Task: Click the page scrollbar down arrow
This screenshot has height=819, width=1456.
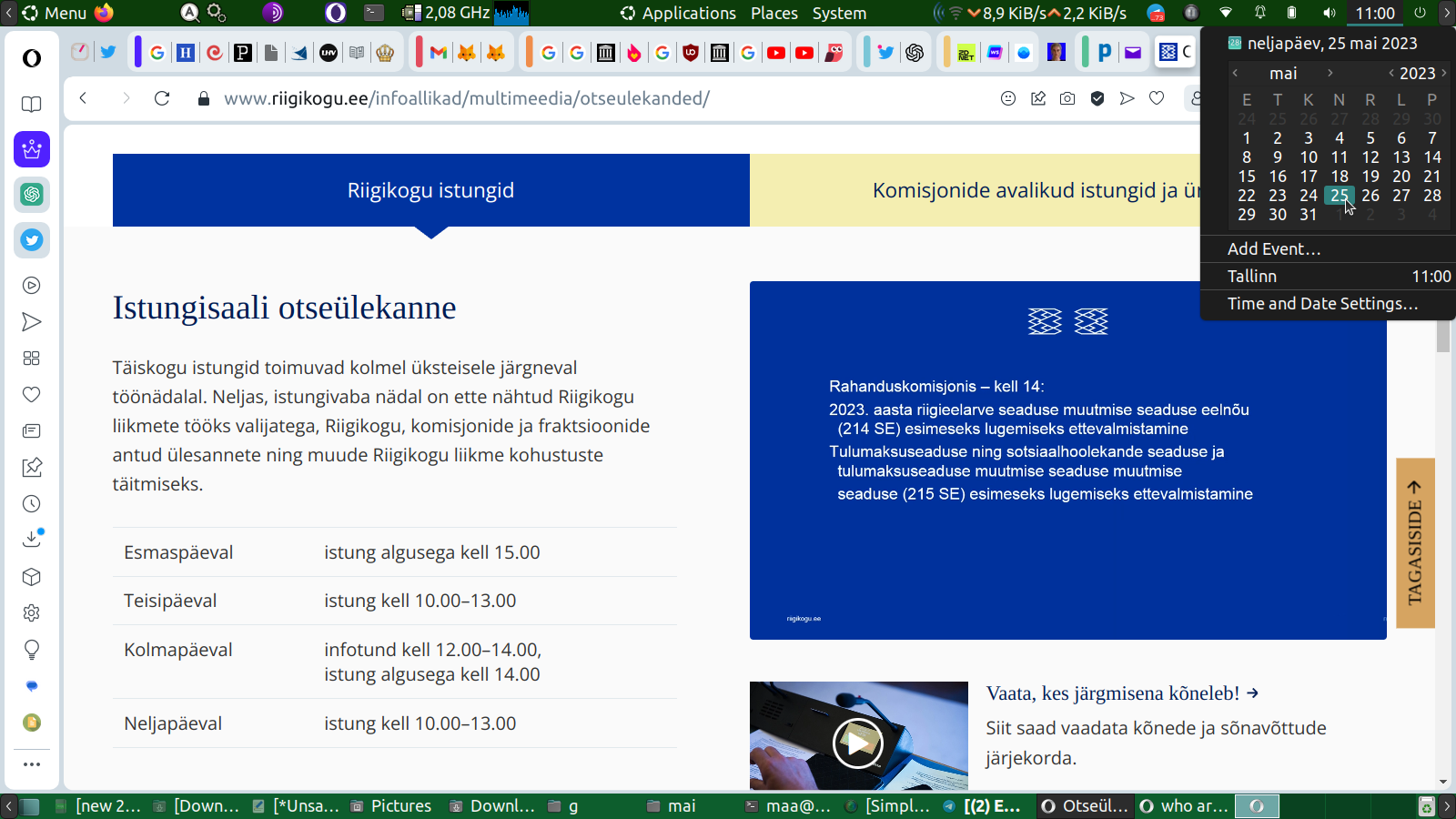Action: click(1443, 782)
